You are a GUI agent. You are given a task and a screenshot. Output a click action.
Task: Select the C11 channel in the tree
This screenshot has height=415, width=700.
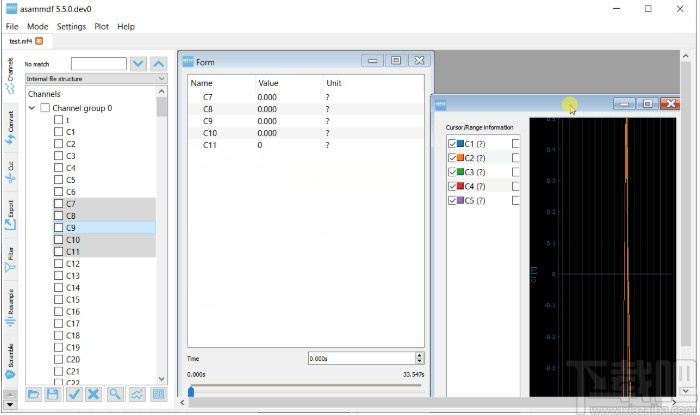point(73,252)
